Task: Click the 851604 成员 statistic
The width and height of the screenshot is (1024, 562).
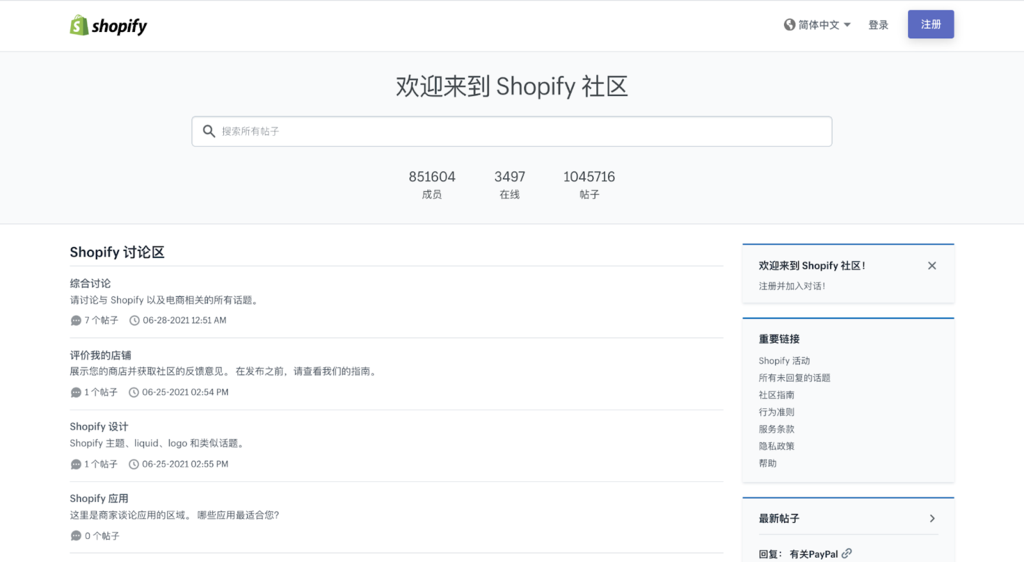Action: (432, 185)
